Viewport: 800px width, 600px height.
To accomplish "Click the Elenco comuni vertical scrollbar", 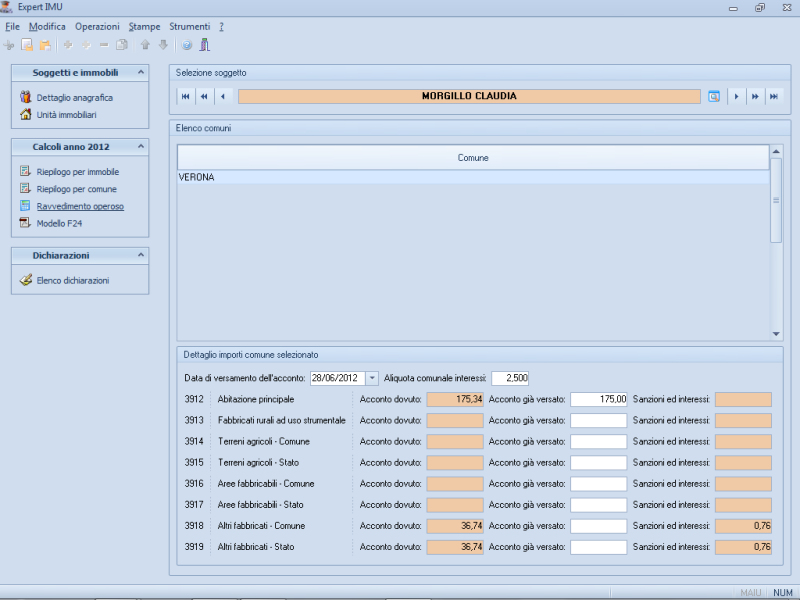I will coord(776,200).
